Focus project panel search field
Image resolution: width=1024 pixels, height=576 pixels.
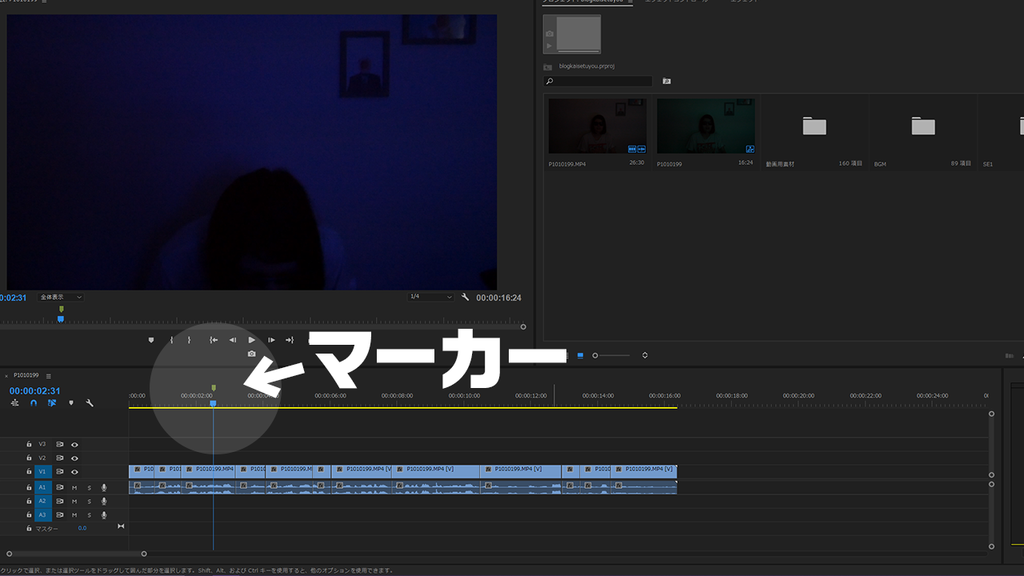click(x=598, y=81)
